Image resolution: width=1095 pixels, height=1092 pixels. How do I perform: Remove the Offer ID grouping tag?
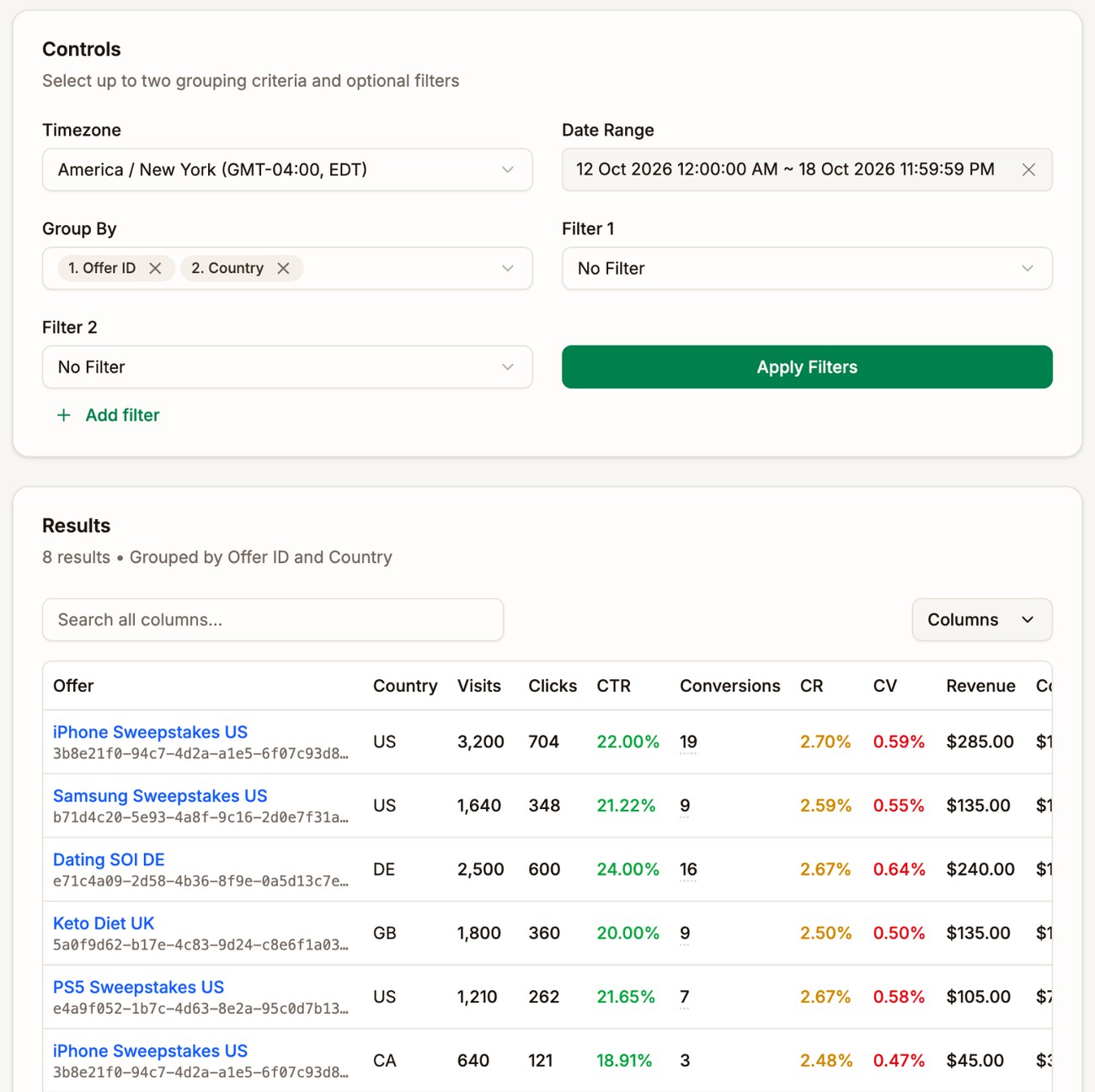155,268
